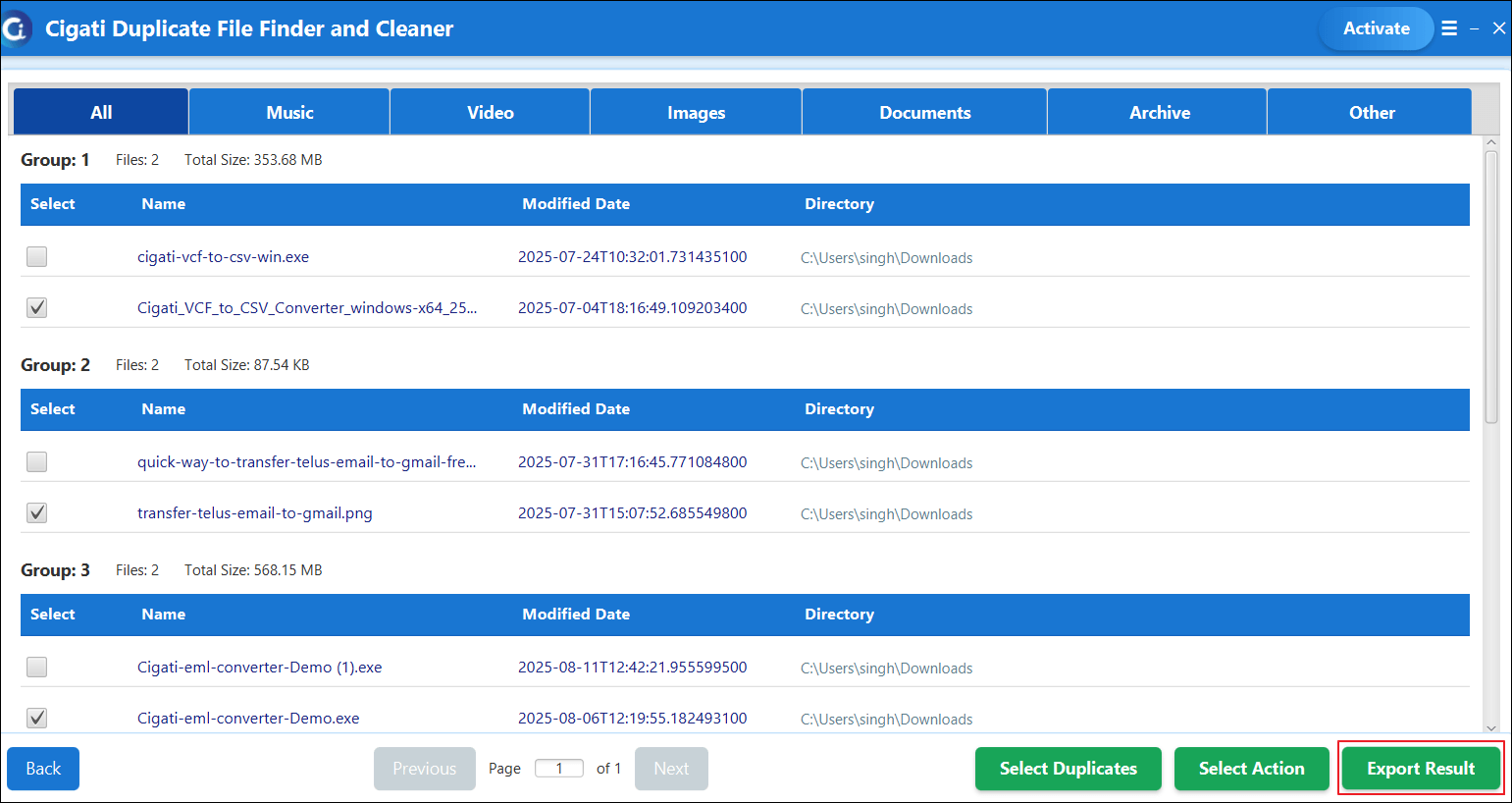Click the Activate button

pyautogui.click(x=1376, y=28)
